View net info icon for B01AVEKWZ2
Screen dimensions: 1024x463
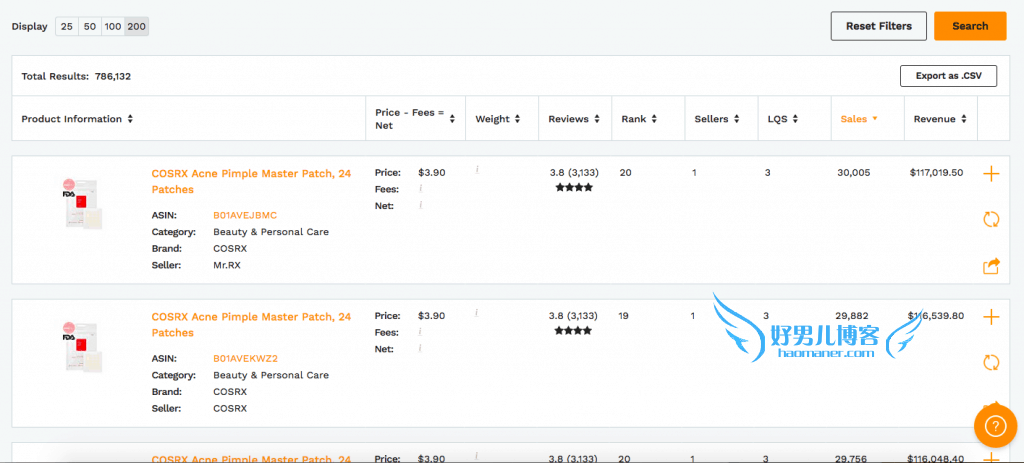421,348
